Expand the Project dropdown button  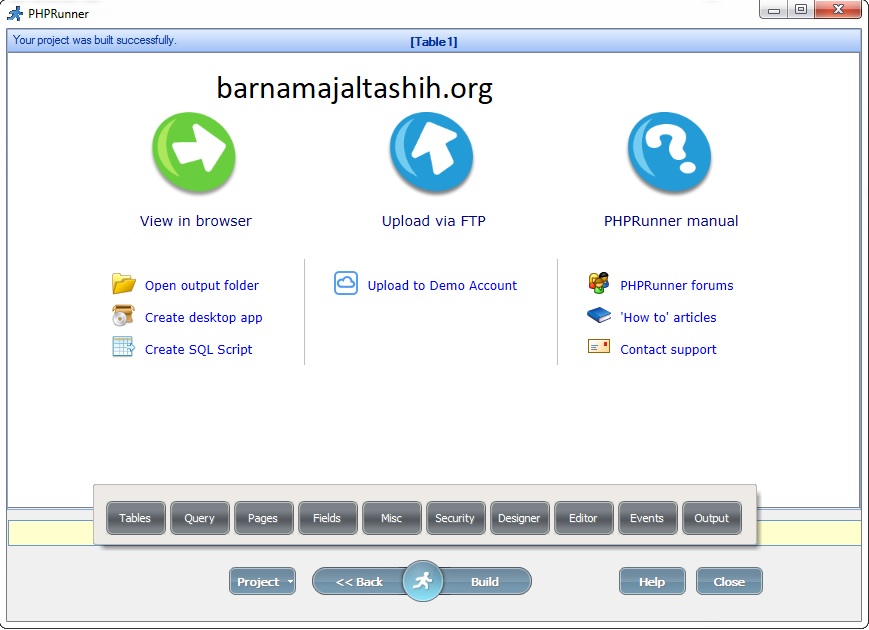(262, 581)
